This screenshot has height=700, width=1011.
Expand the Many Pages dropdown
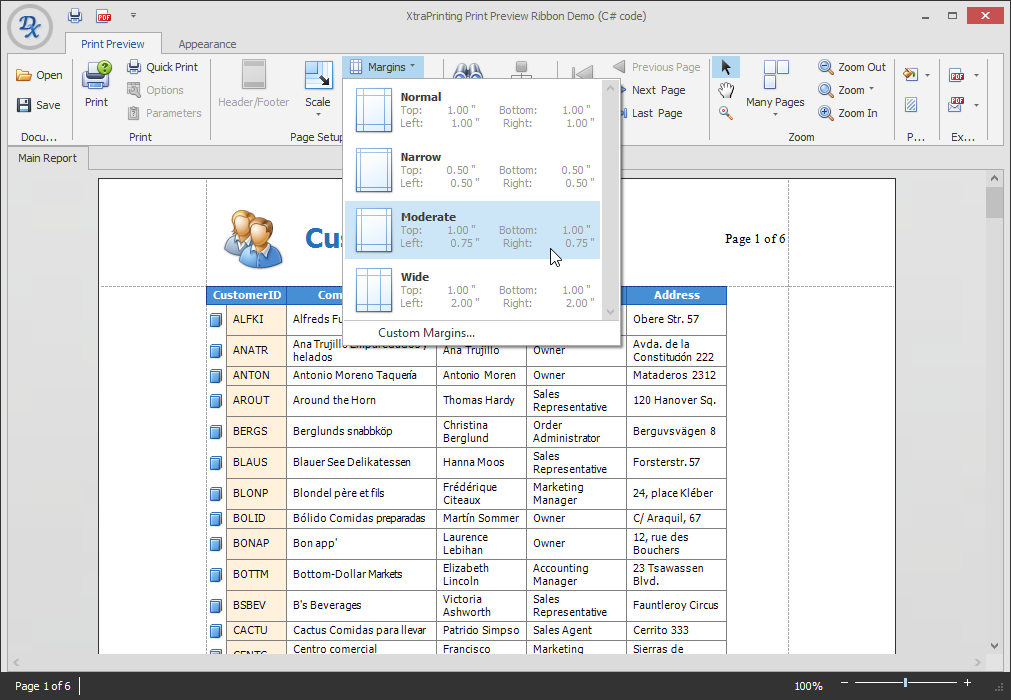coord(775,102)
